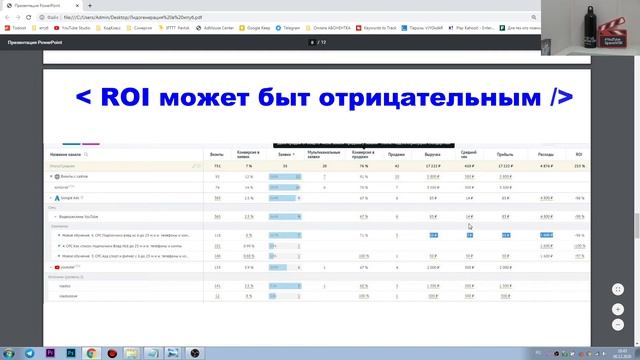
Task: Click the 'Прибыль' column header
Action: tap(505, 155)
